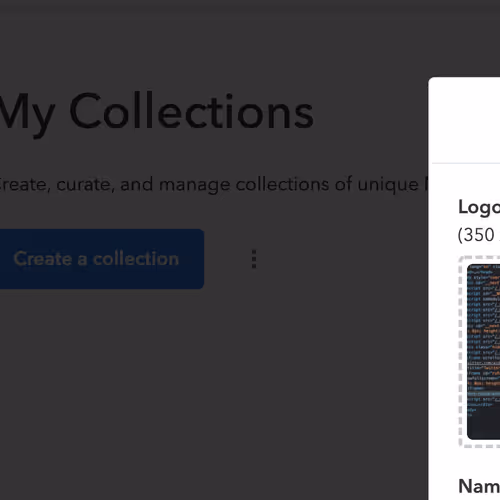Image resolution: width=500 pixels, height=500 pixels.
Task: Click the divider line beneath dialog header
Action: click(466, 164)
